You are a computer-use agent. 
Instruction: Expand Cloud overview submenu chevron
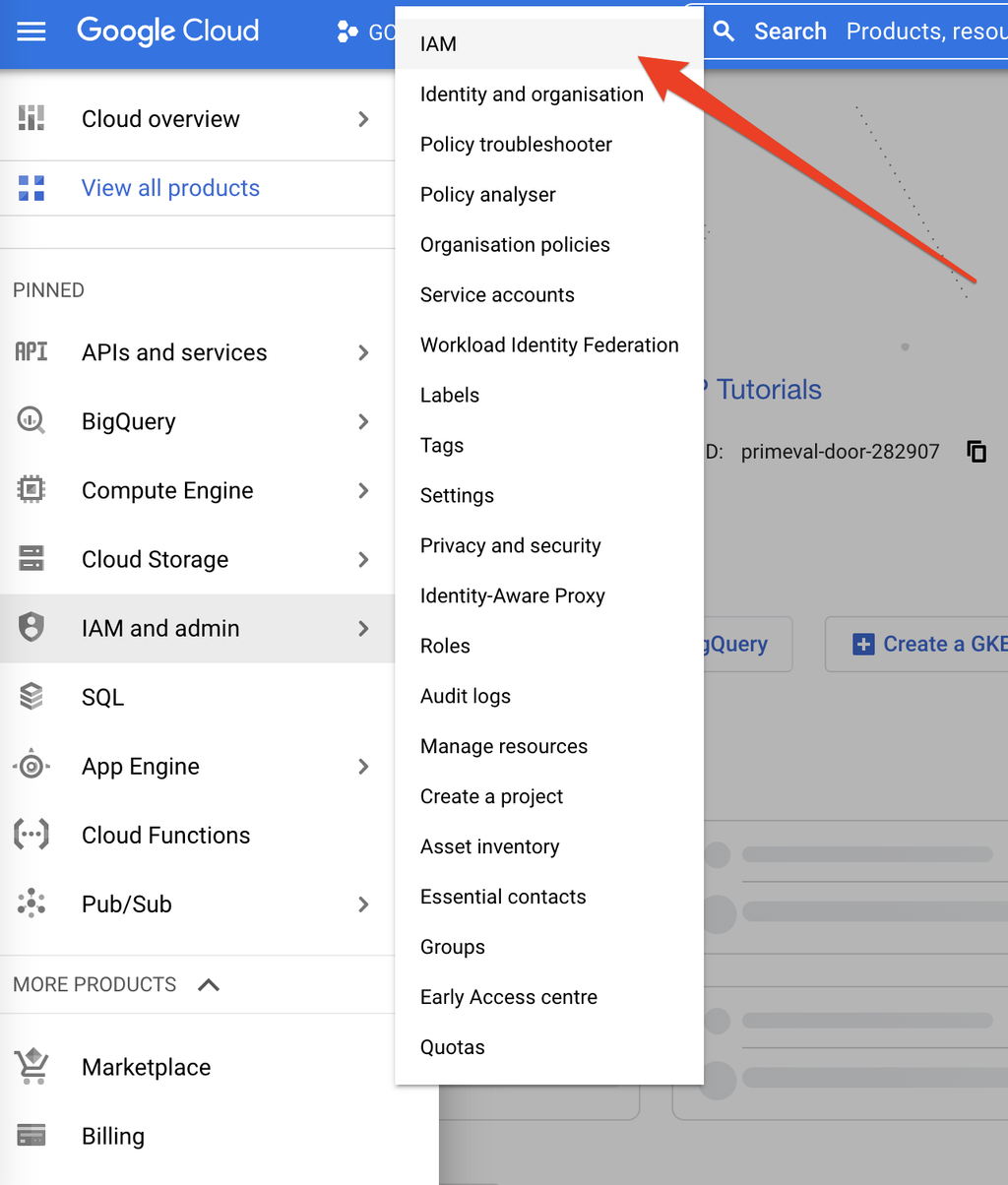(x=363, y=119)
